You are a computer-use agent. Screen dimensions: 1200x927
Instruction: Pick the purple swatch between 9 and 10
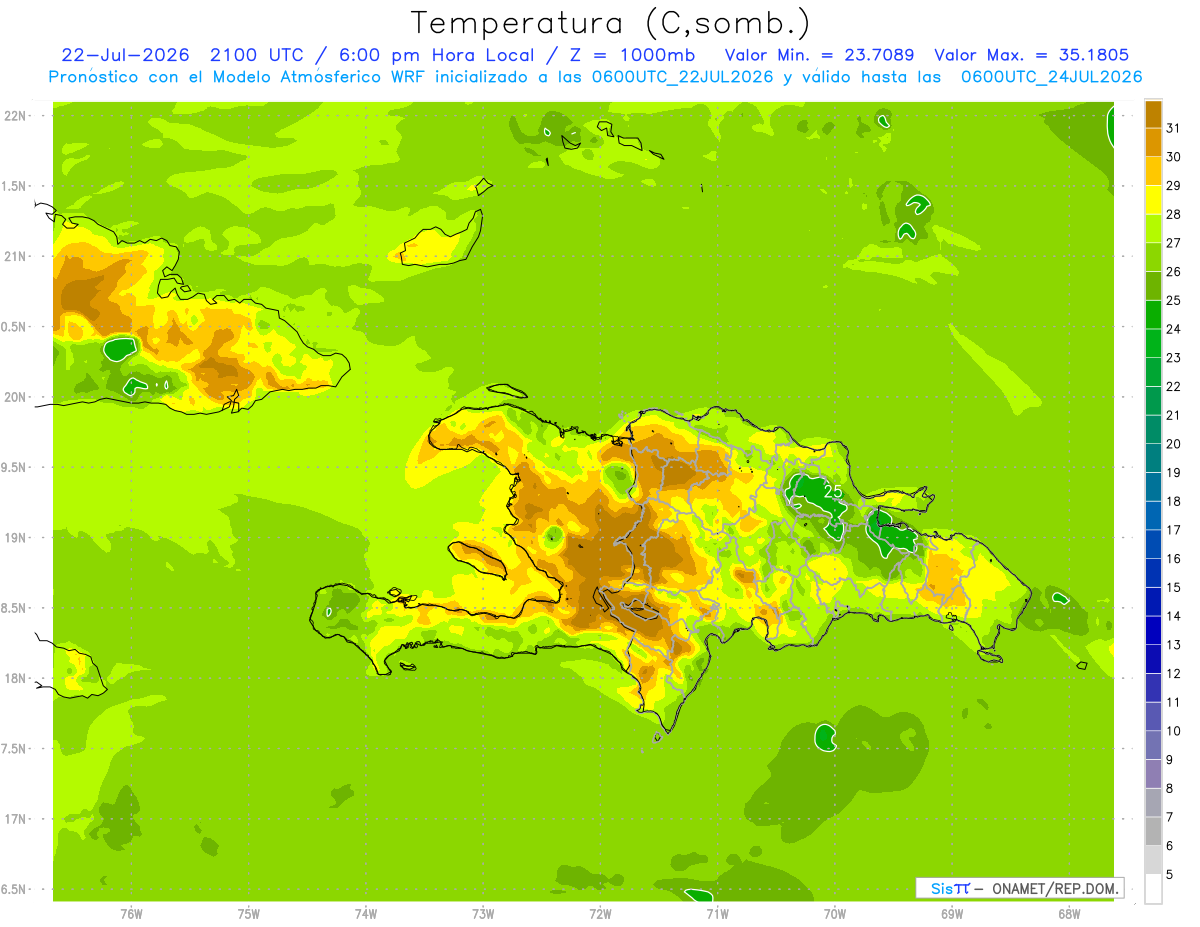click(1153, 745)
